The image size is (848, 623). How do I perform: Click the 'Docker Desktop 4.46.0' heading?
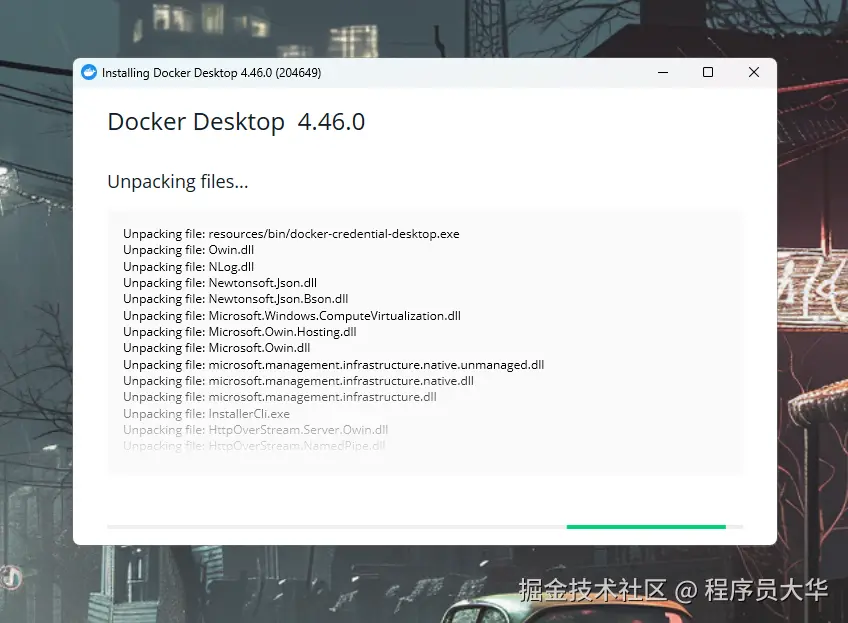[x=236, y=122]
